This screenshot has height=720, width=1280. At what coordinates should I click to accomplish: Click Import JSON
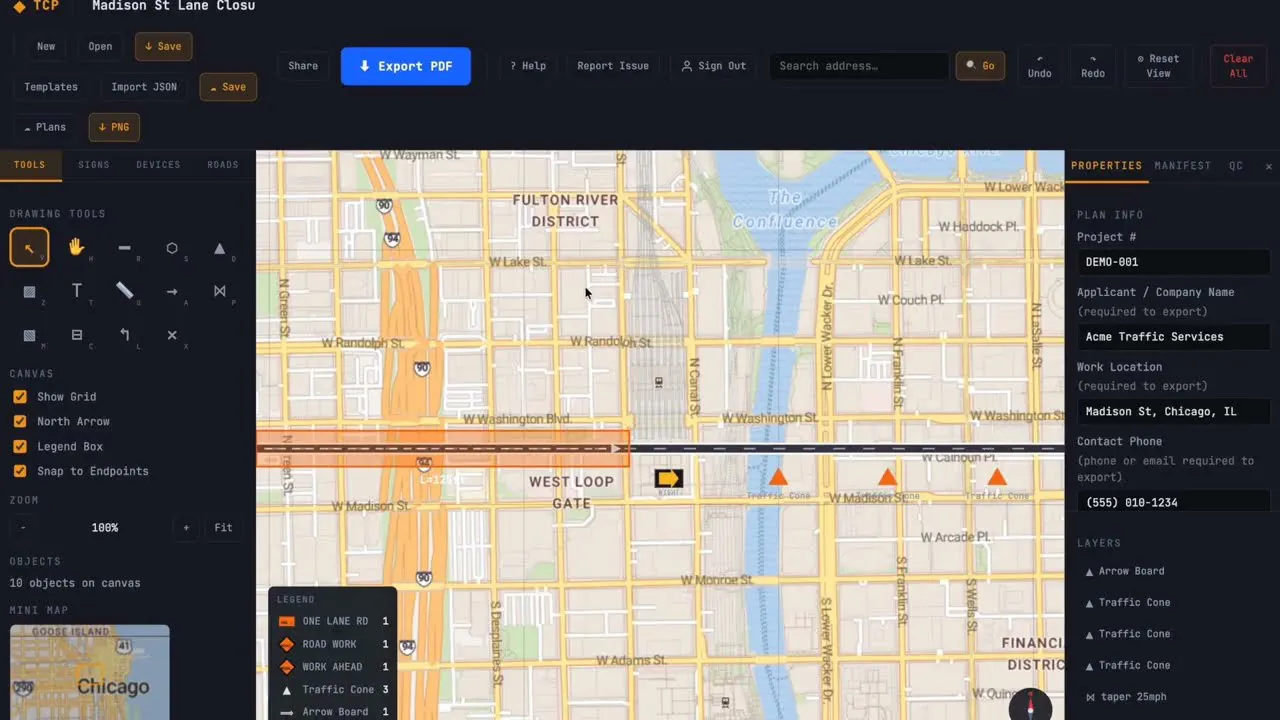coord(144,87)
